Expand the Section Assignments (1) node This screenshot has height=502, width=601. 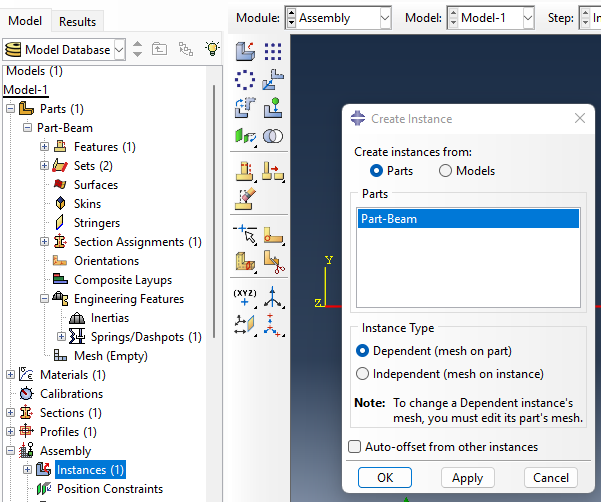44,242
